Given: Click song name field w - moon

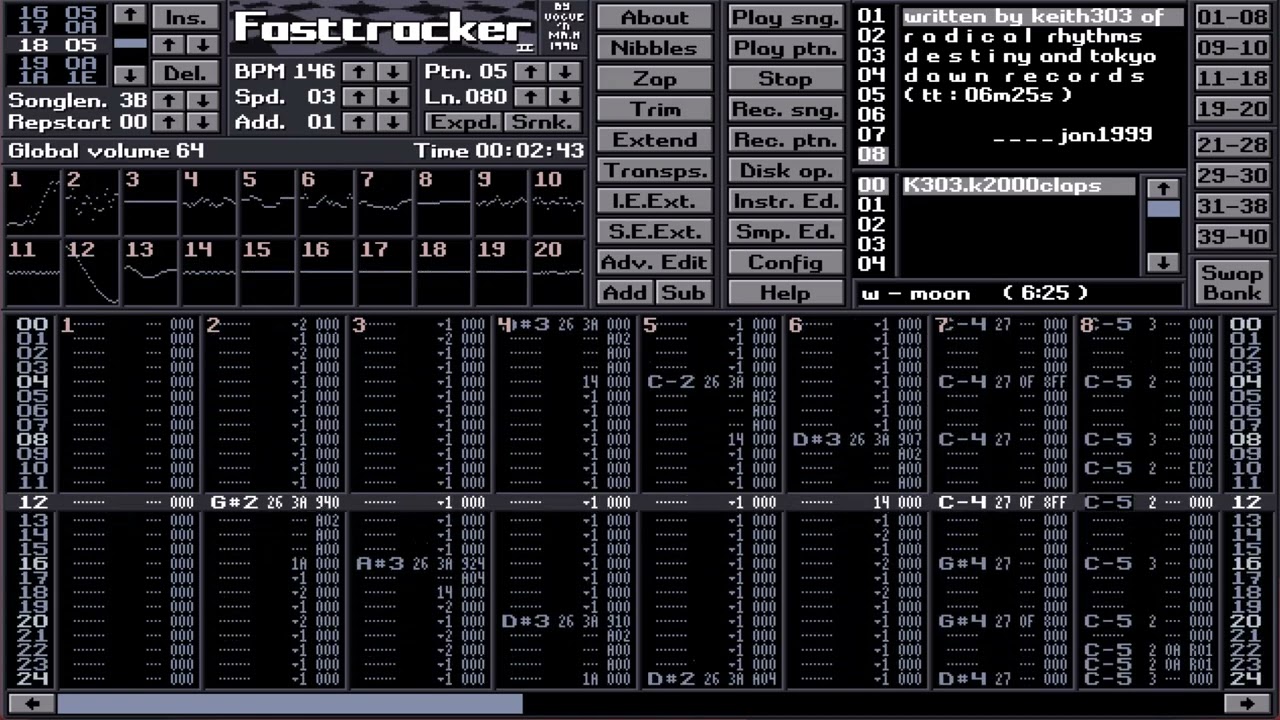Looking at the screenshot, I should point(1020,293).
